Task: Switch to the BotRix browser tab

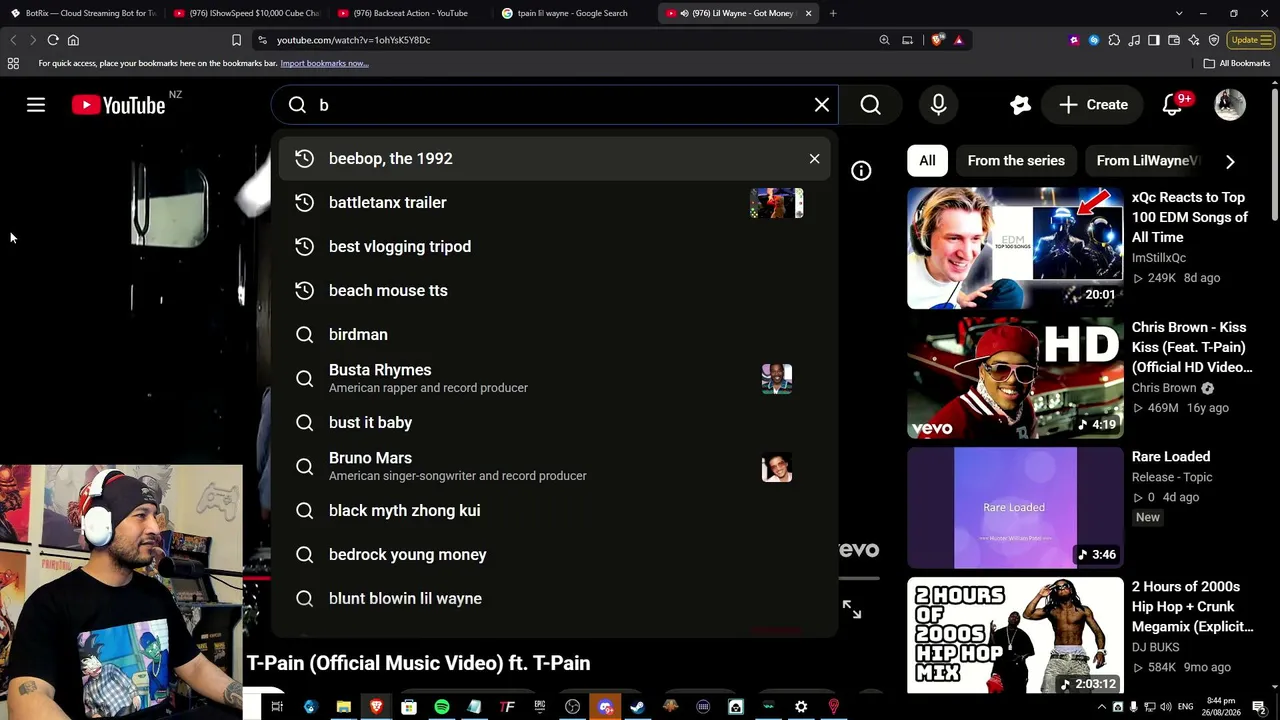Action: [84, 13]
